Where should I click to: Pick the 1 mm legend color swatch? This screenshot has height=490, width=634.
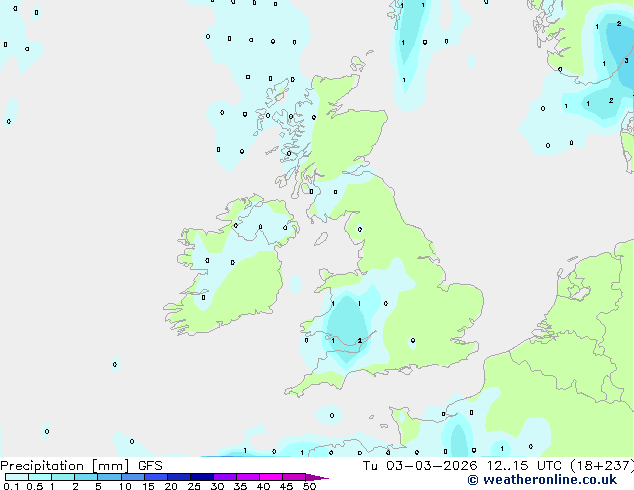63,477
